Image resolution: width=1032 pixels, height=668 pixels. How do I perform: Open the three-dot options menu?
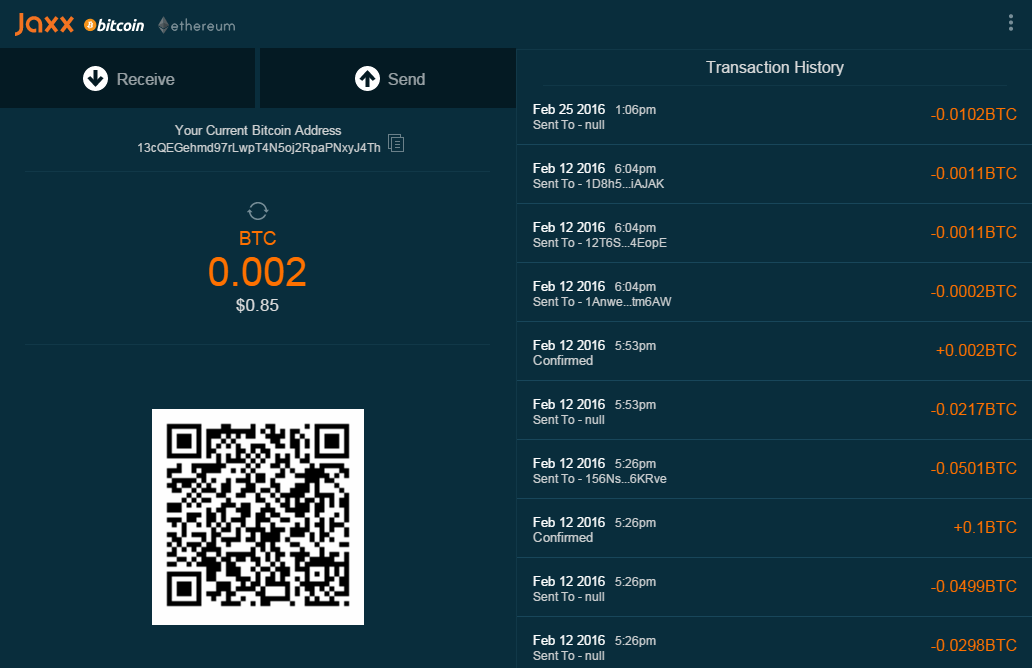tap(1010, 23)
